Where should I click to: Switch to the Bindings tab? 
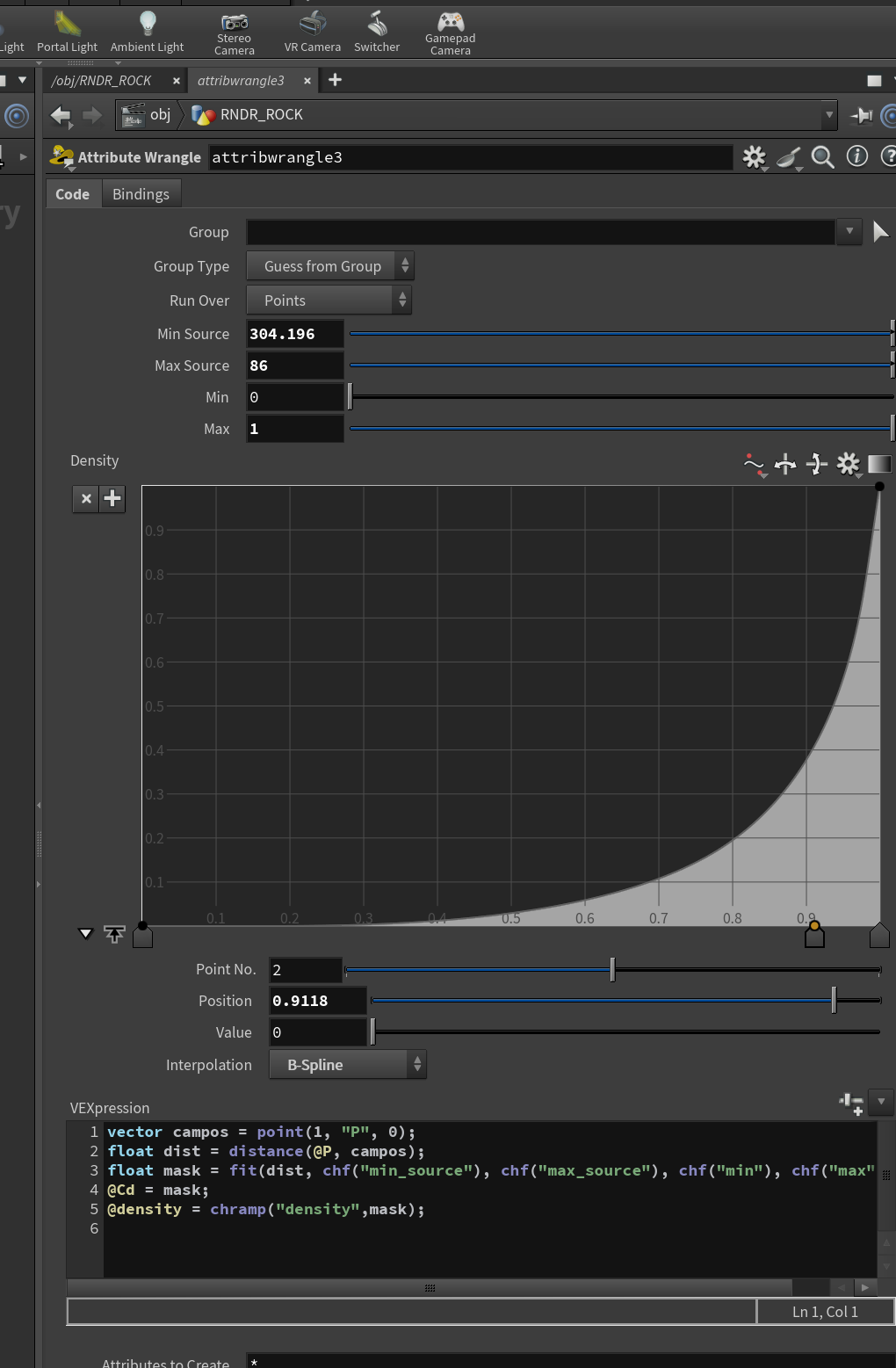tap(141, 194)
